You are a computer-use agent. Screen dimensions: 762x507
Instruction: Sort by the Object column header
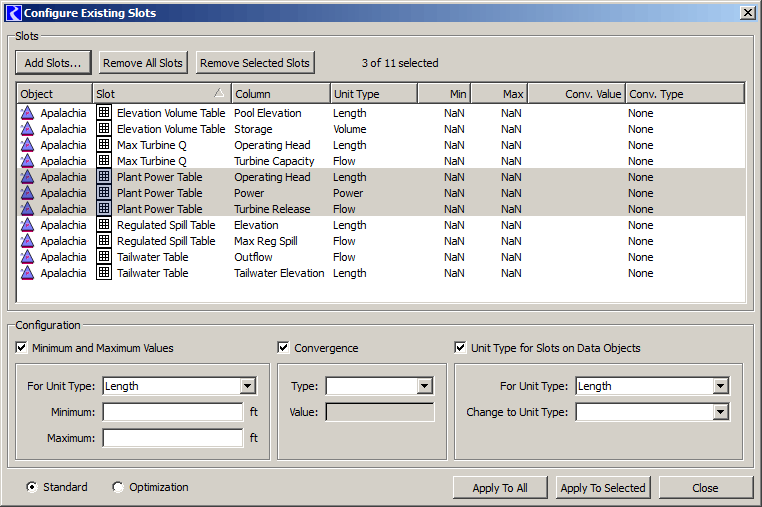pyautogui.click(x=54, y=94)
